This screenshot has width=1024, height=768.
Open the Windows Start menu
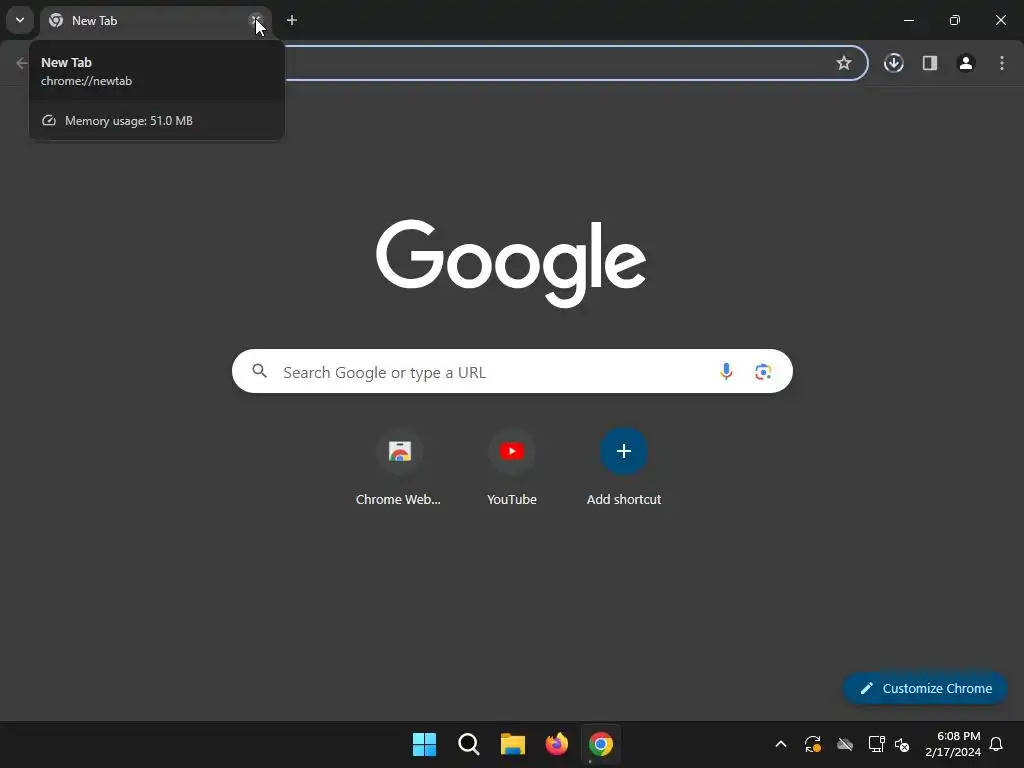click(x=424, y=744)
